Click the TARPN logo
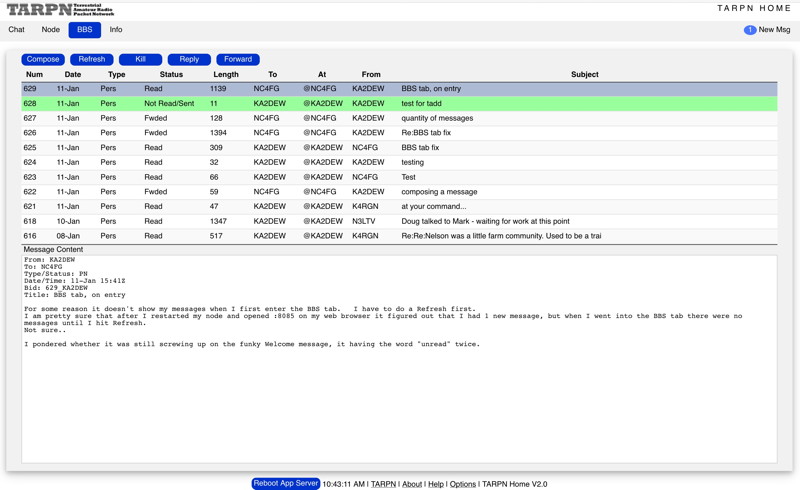 point(60,9)
